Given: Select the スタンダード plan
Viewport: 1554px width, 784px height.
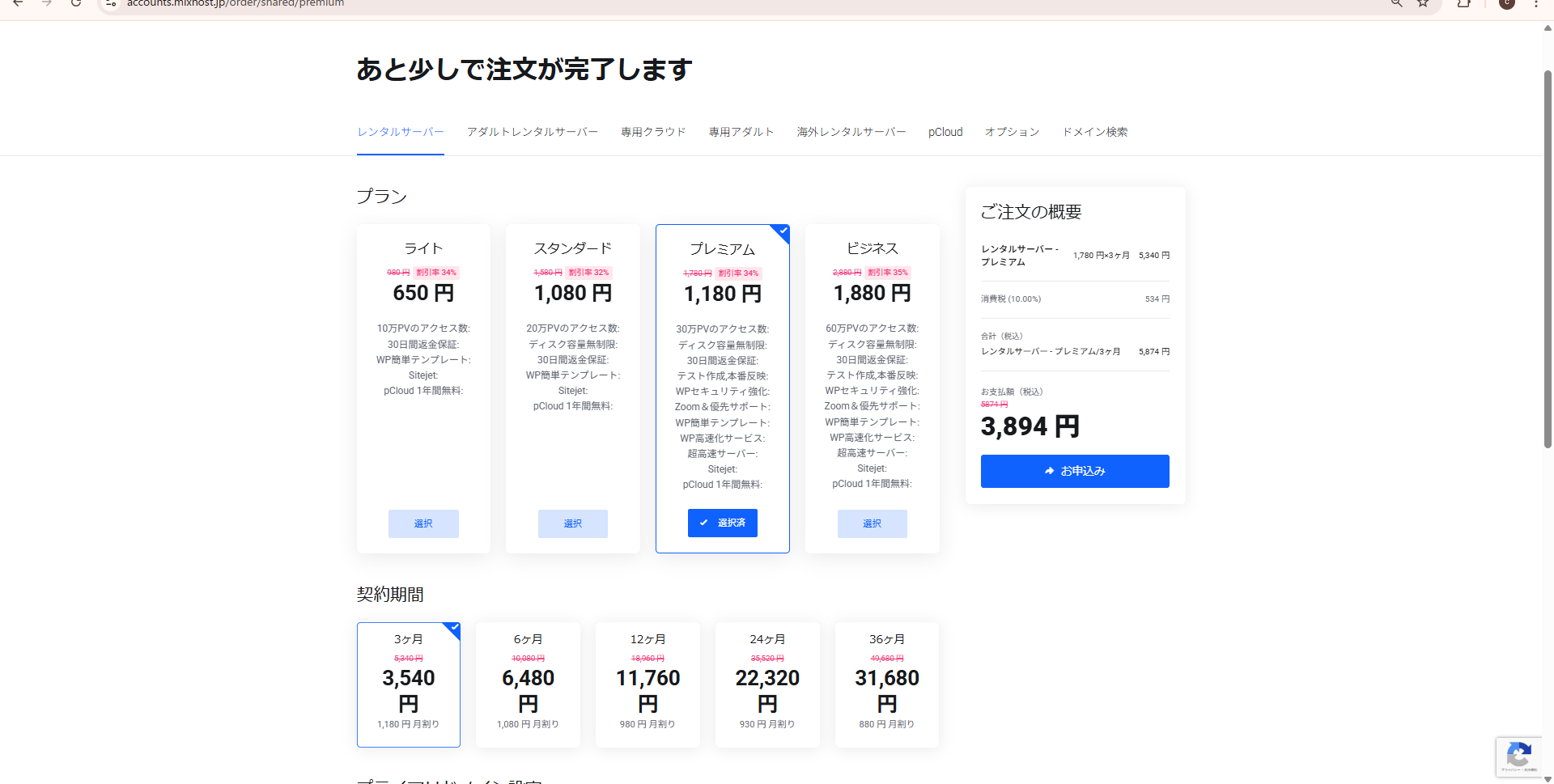Looking at the screenshot, I should (x=572, y=523).
